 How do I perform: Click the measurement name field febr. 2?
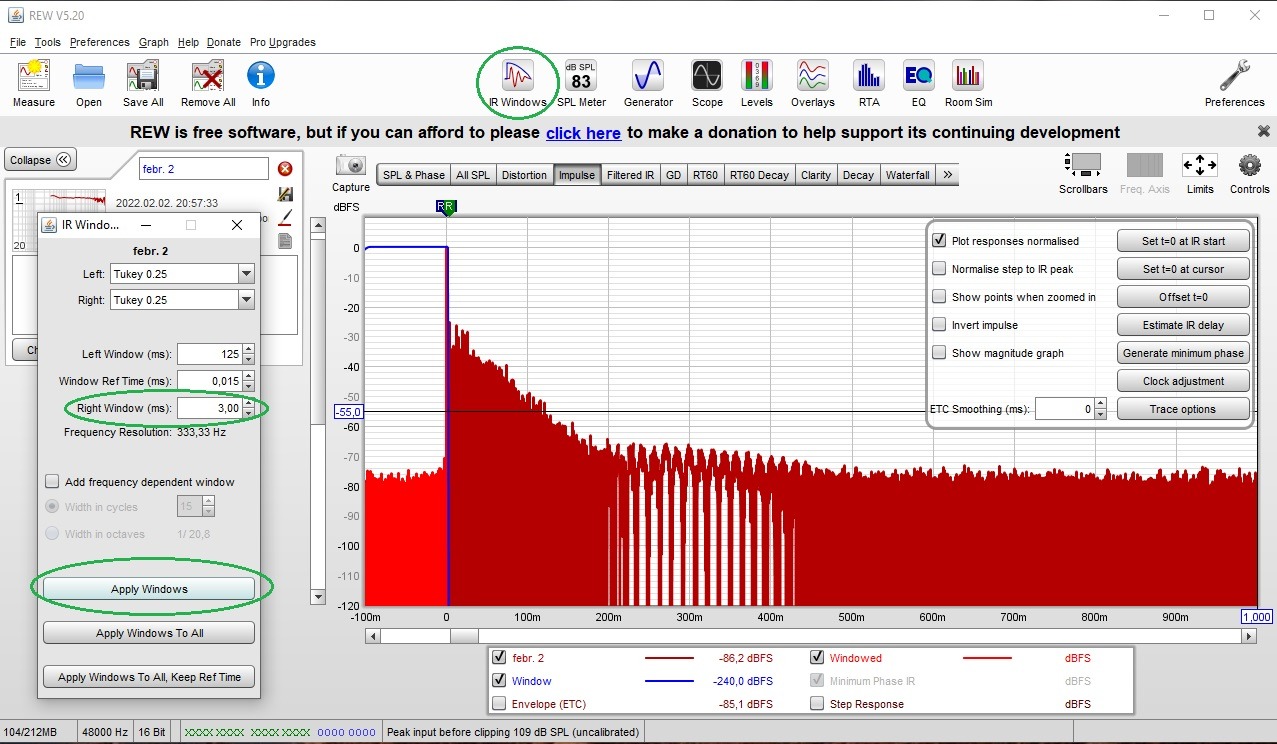click(x=204, y=169)
